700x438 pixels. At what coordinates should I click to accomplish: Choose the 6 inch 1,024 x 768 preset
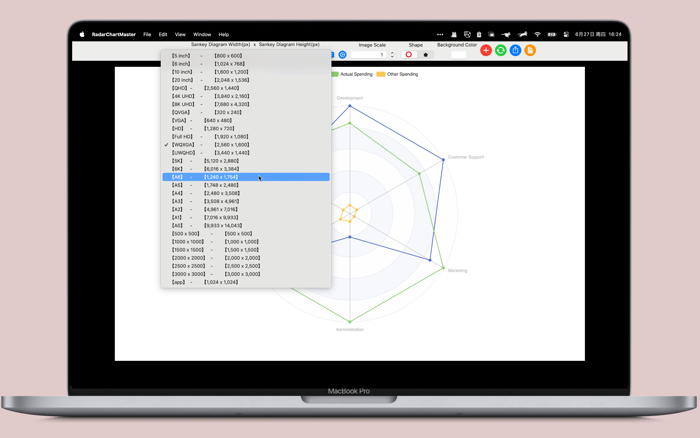(246, 64)
